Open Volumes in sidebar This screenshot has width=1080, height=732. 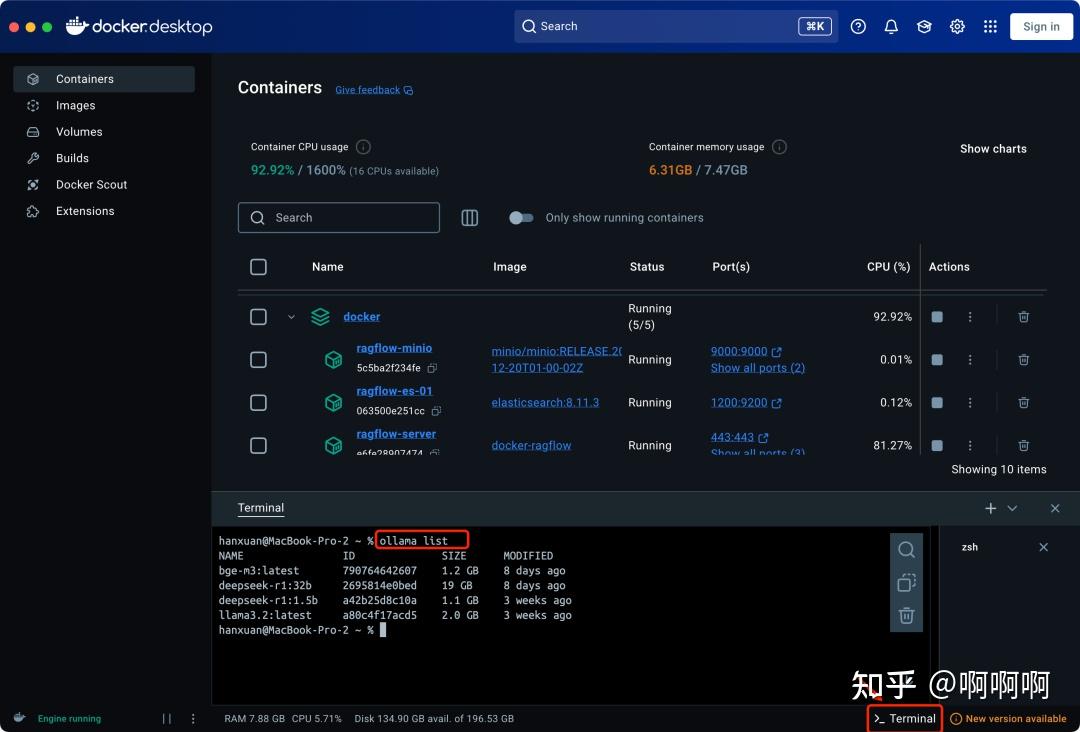(x=104, y=132)
